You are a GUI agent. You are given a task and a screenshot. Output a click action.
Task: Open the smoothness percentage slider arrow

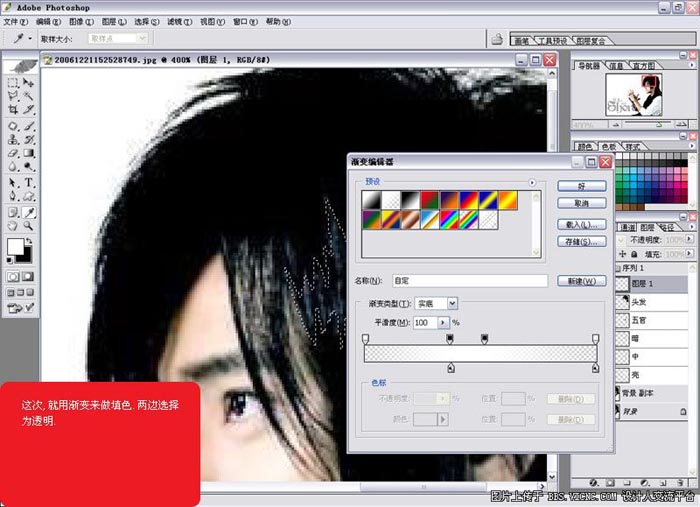pos(442,323)
